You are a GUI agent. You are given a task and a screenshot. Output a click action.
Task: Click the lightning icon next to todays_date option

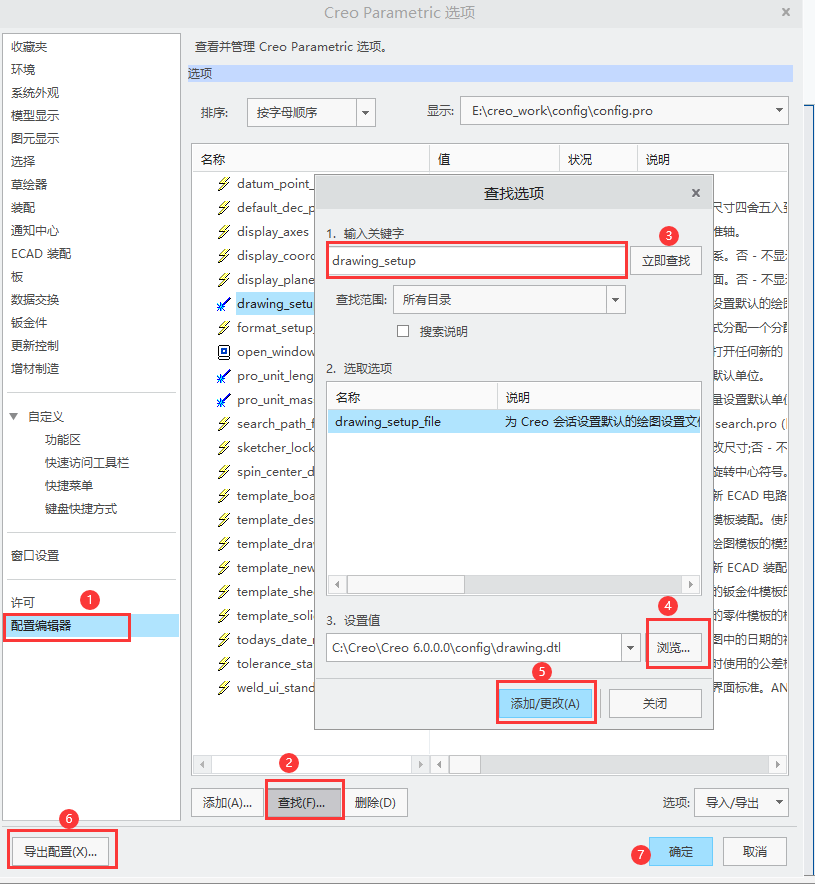point(224,640)
